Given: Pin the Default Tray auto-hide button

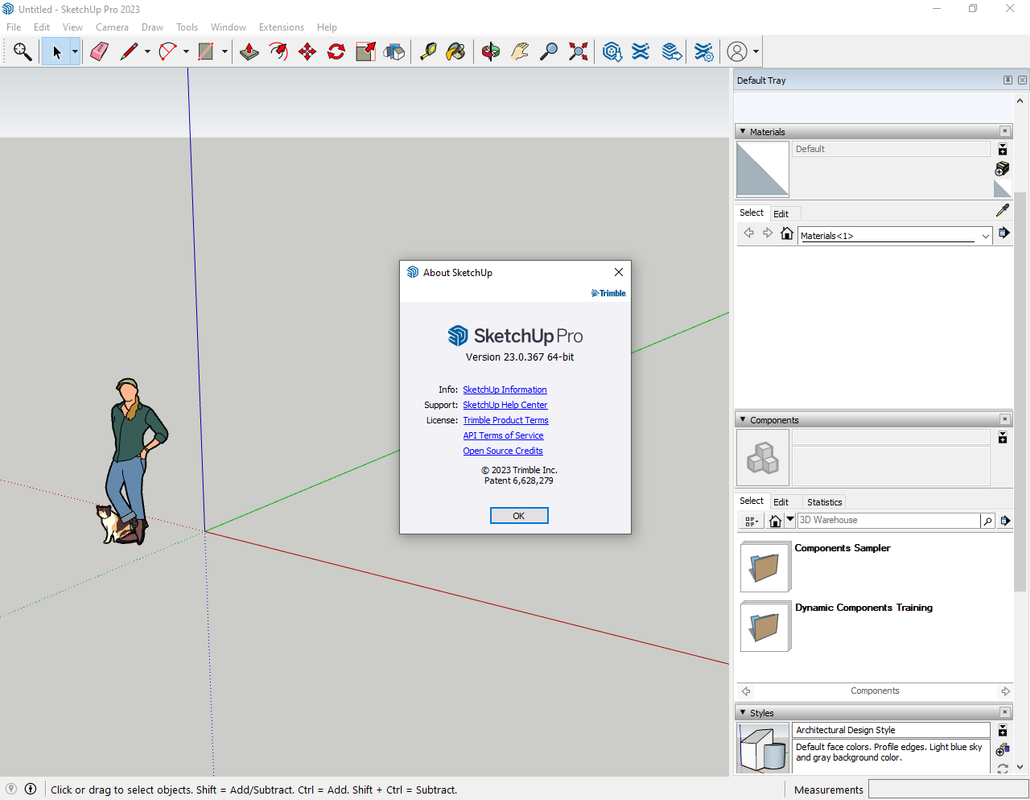Looking at the screenshot, I should pyautogui.click(x=1008, y=80).
